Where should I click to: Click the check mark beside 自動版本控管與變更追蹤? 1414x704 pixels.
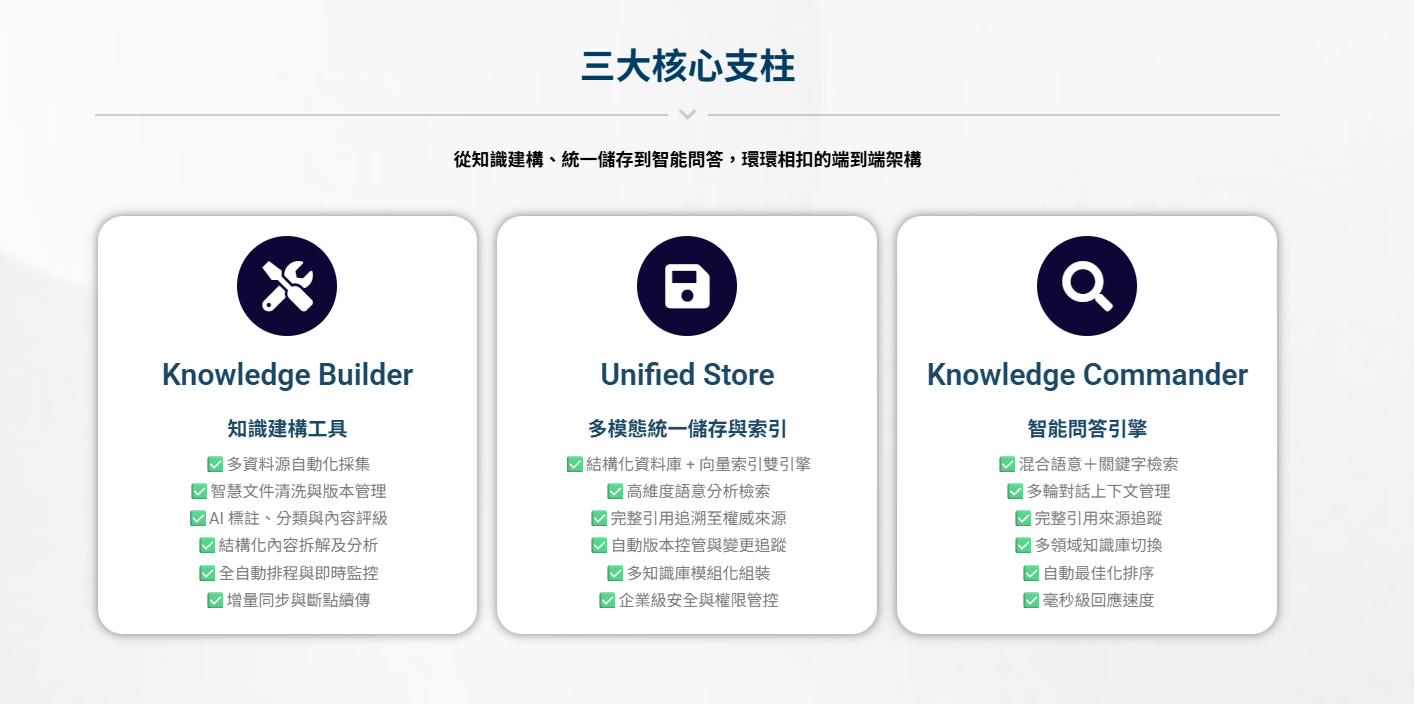click(599, 545)
